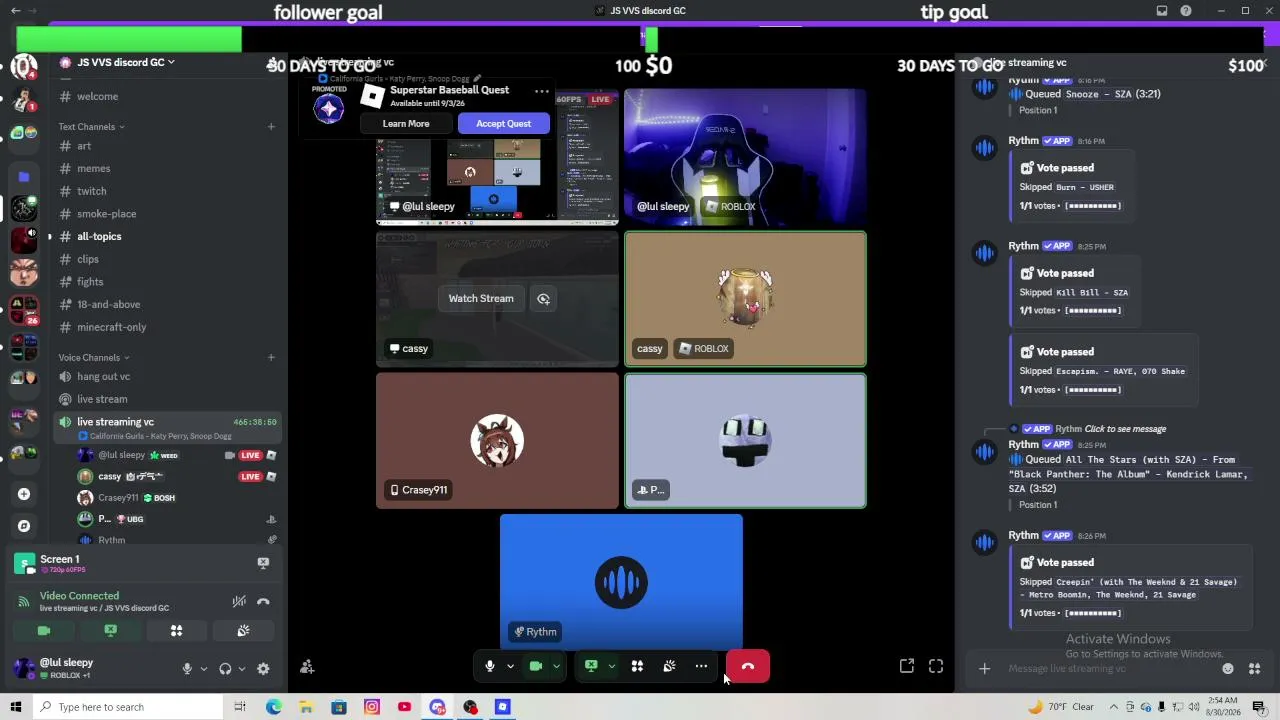Pop out cassy's stream preview
The image size is (1280, 720).
point(543,298)
